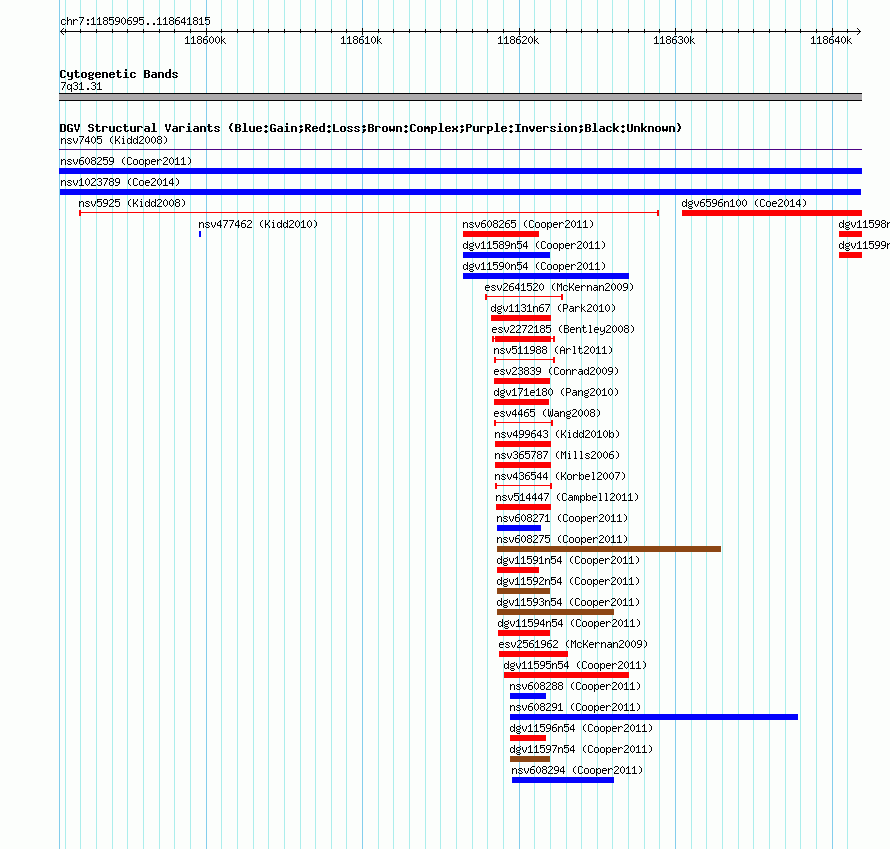Open nsv608271 (Cooper2011) variant label
The image size is (890, 849).
(x=562, y=518)
